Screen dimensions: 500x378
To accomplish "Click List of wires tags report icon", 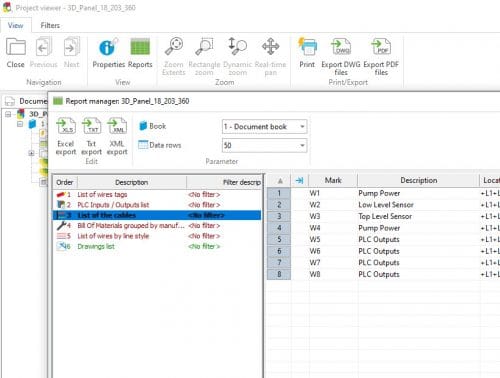I will [x=61, y=194].
